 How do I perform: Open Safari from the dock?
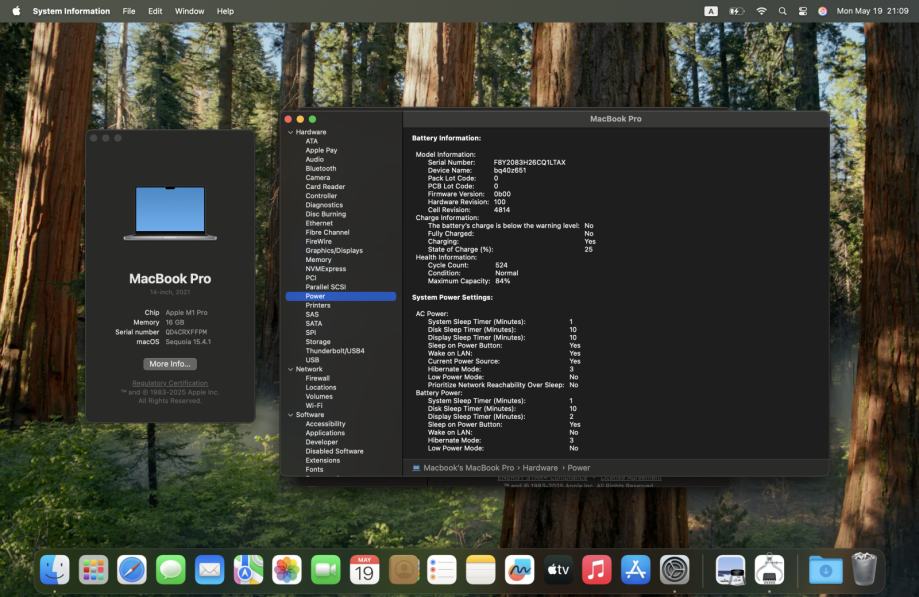(132, 570)
